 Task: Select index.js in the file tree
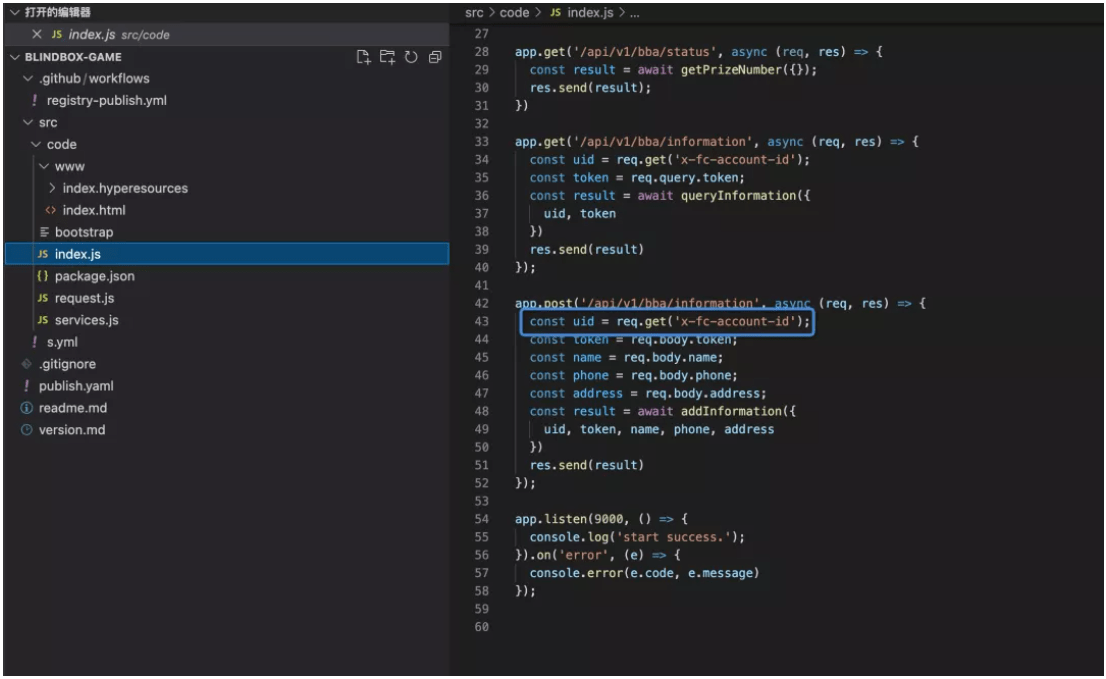pos(226,254)
